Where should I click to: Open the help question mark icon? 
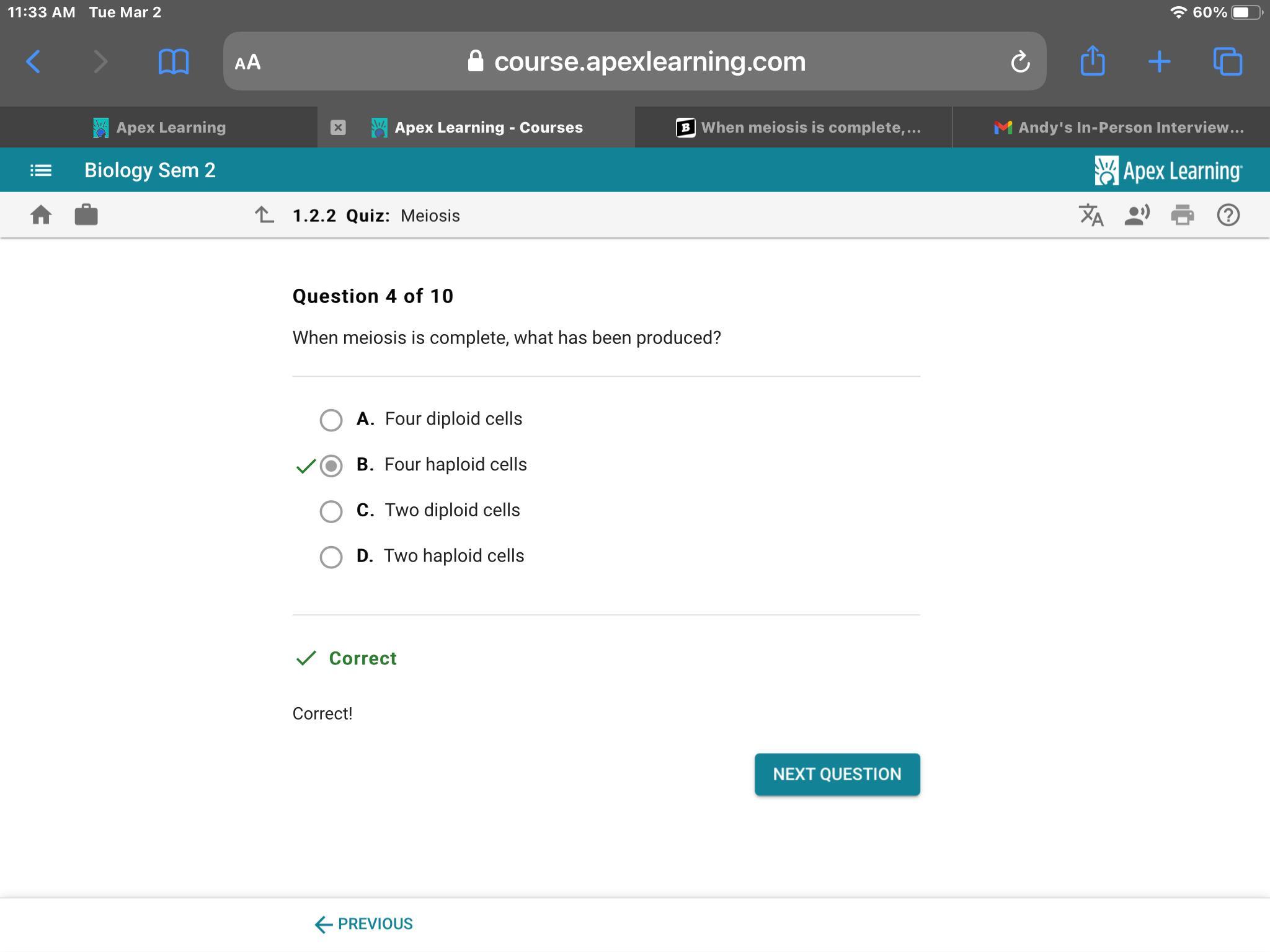[x=1228, y=215]
